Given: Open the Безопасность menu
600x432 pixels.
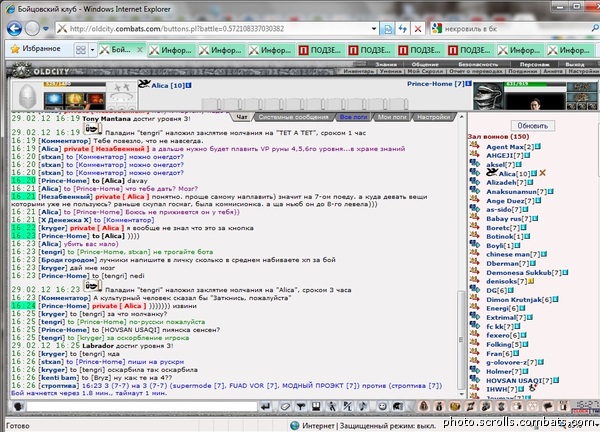Looking at the screenshot, I should pyautogui.click(x=478, y=64).
